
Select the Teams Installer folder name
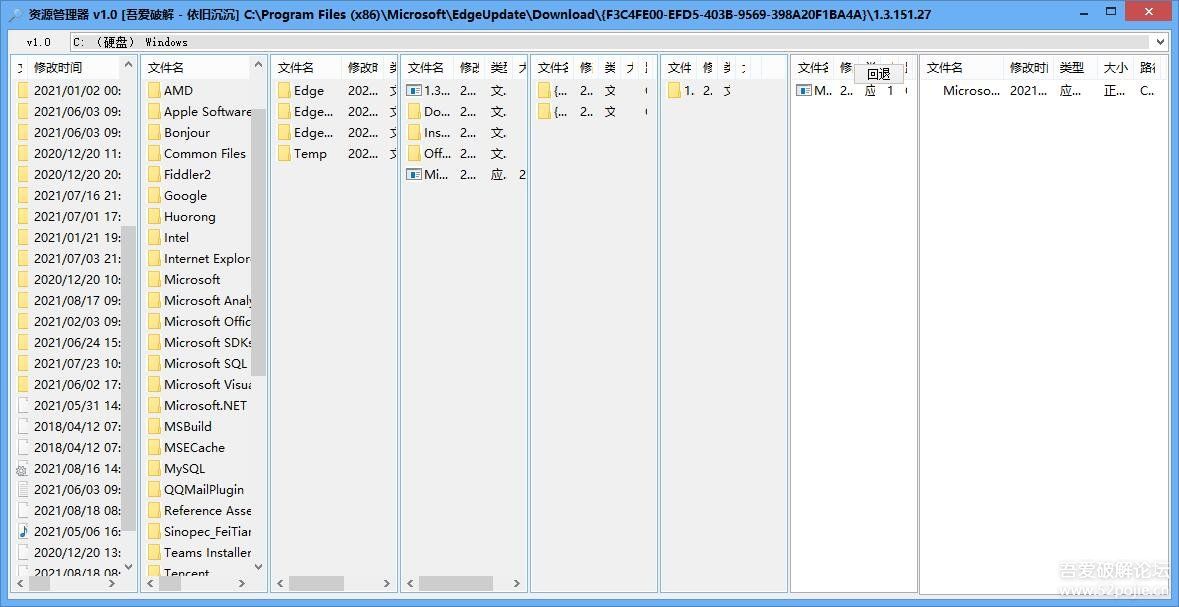(208, 553)
